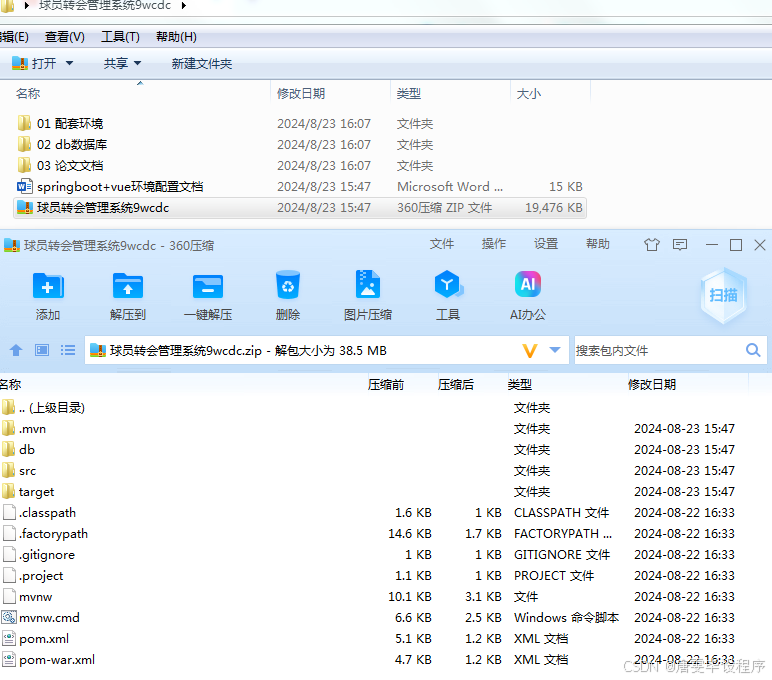Click the 共享 button in Explorer toolbar

pyautogui.click(x=116, y=63)
